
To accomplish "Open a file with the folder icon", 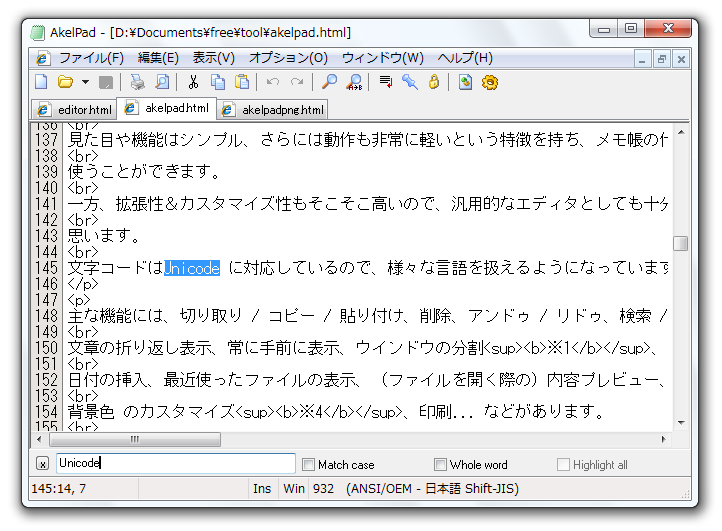I will point(65,82).
